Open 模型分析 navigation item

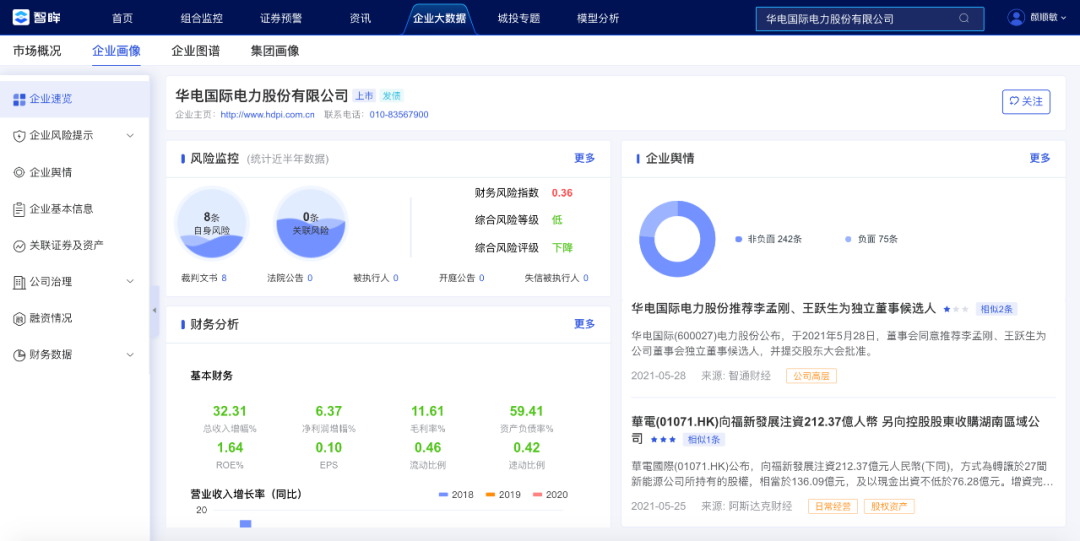pyautogui.click(x=598, y=19)
